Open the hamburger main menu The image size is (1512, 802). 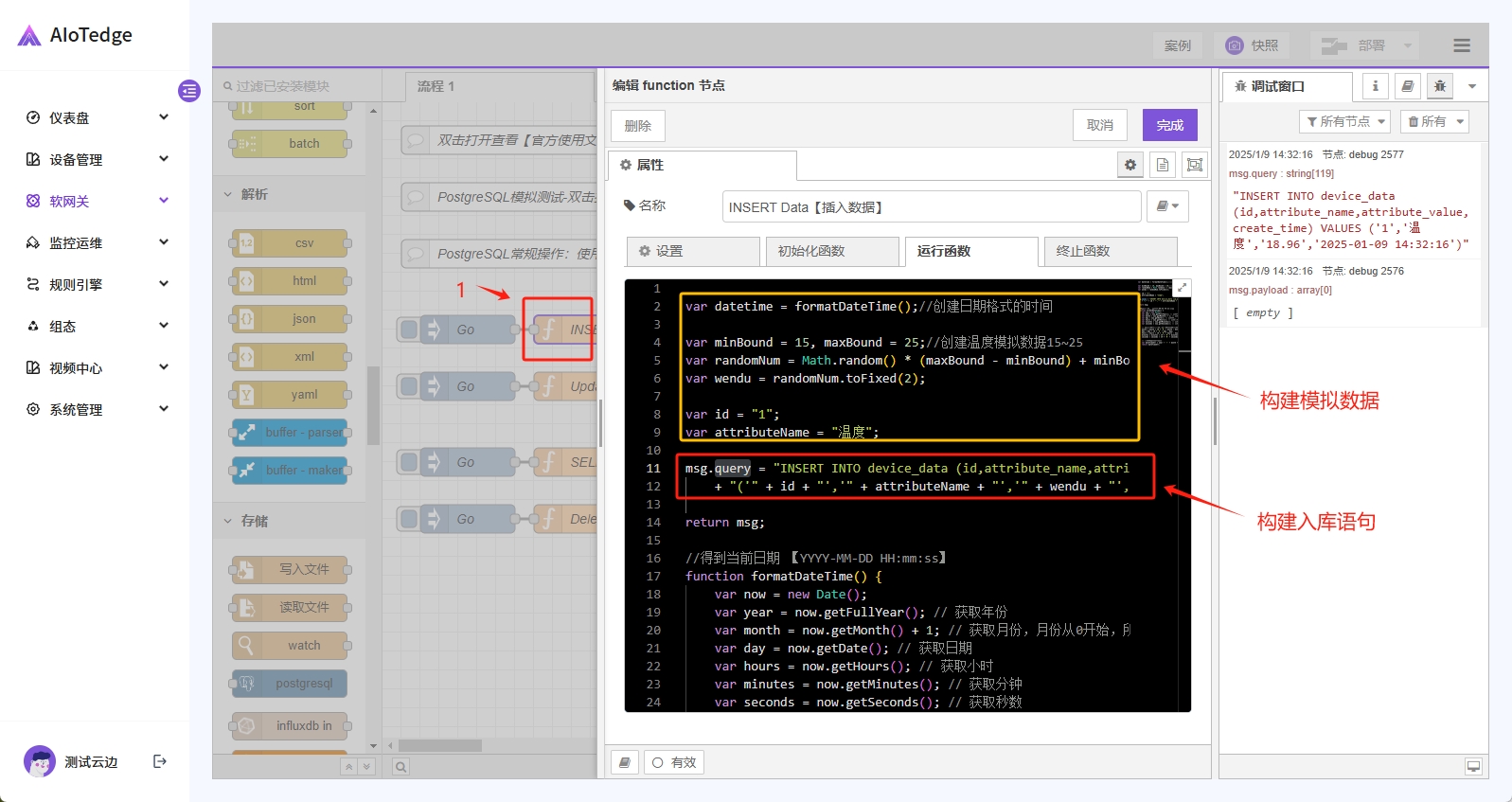pos(1461,45)
